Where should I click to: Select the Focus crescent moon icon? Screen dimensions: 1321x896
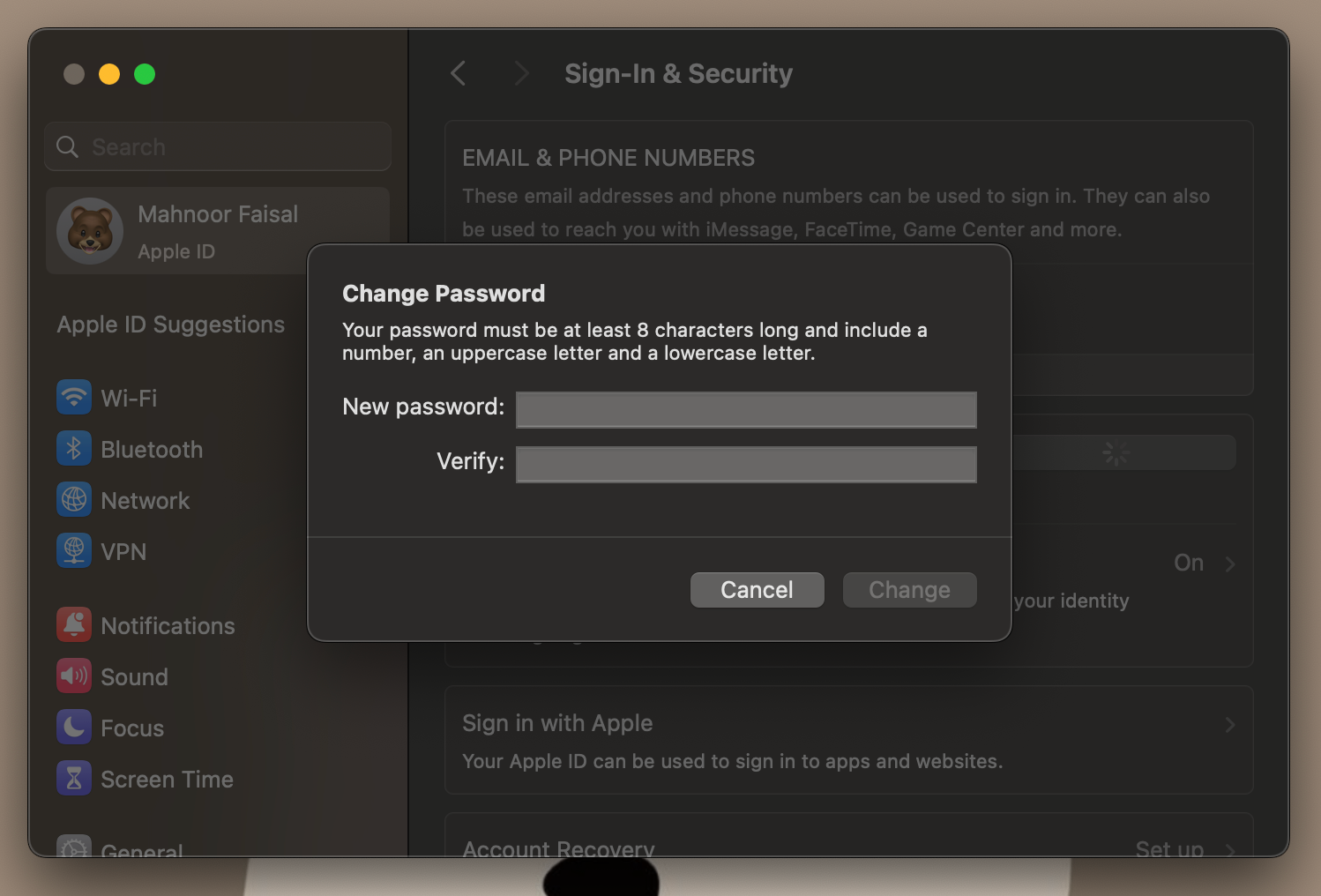coord(74,727)
